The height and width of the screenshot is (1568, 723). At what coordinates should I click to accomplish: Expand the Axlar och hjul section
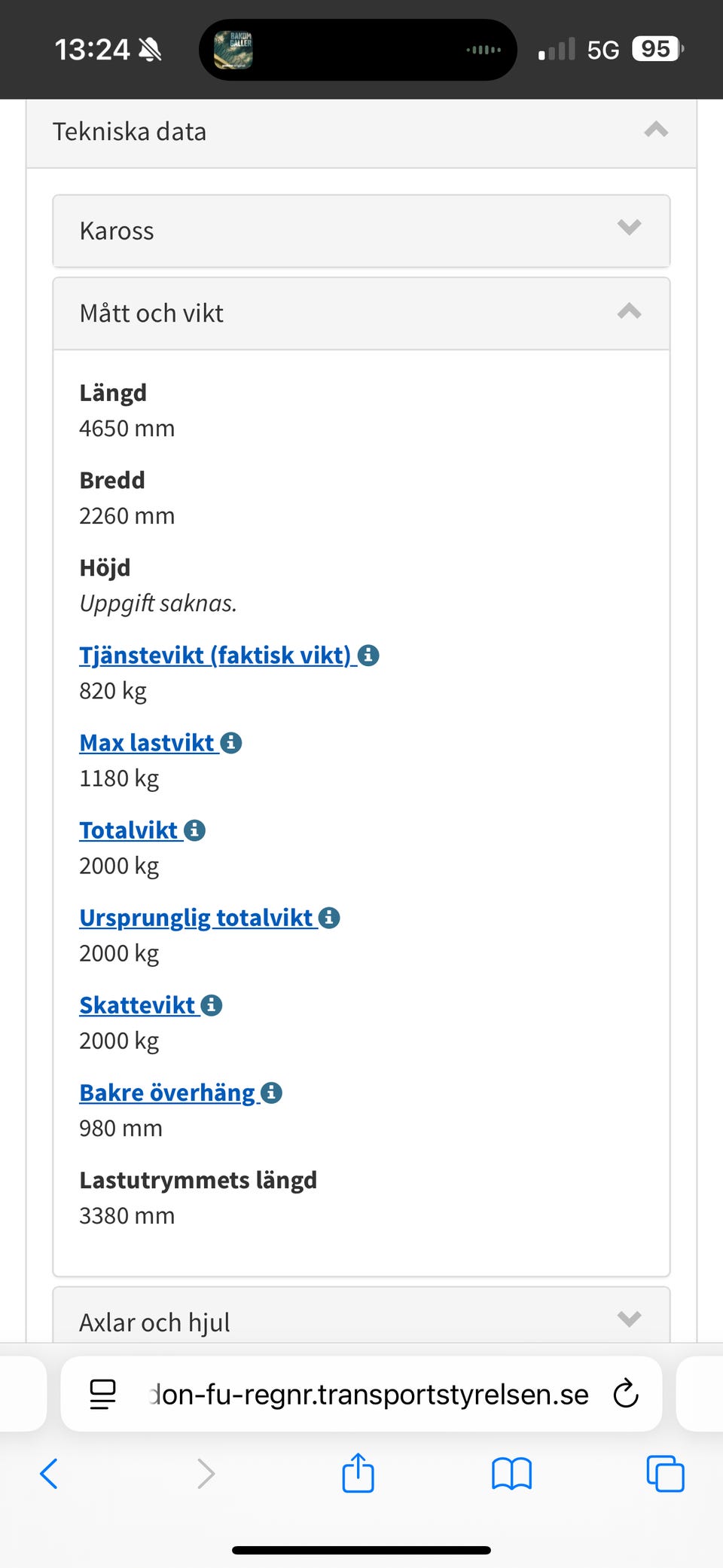point(629,1319)
